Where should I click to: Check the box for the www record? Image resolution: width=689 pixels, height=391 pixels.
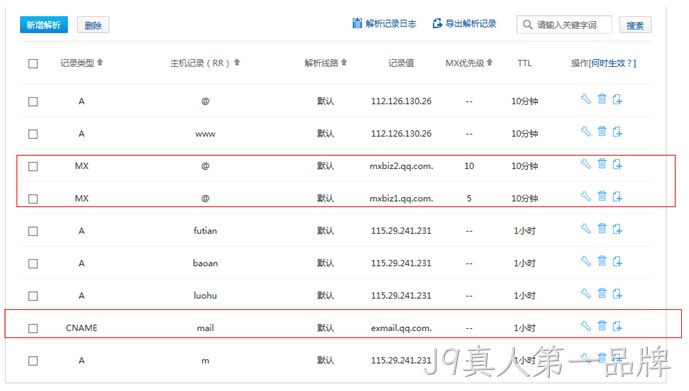(33, 134)
